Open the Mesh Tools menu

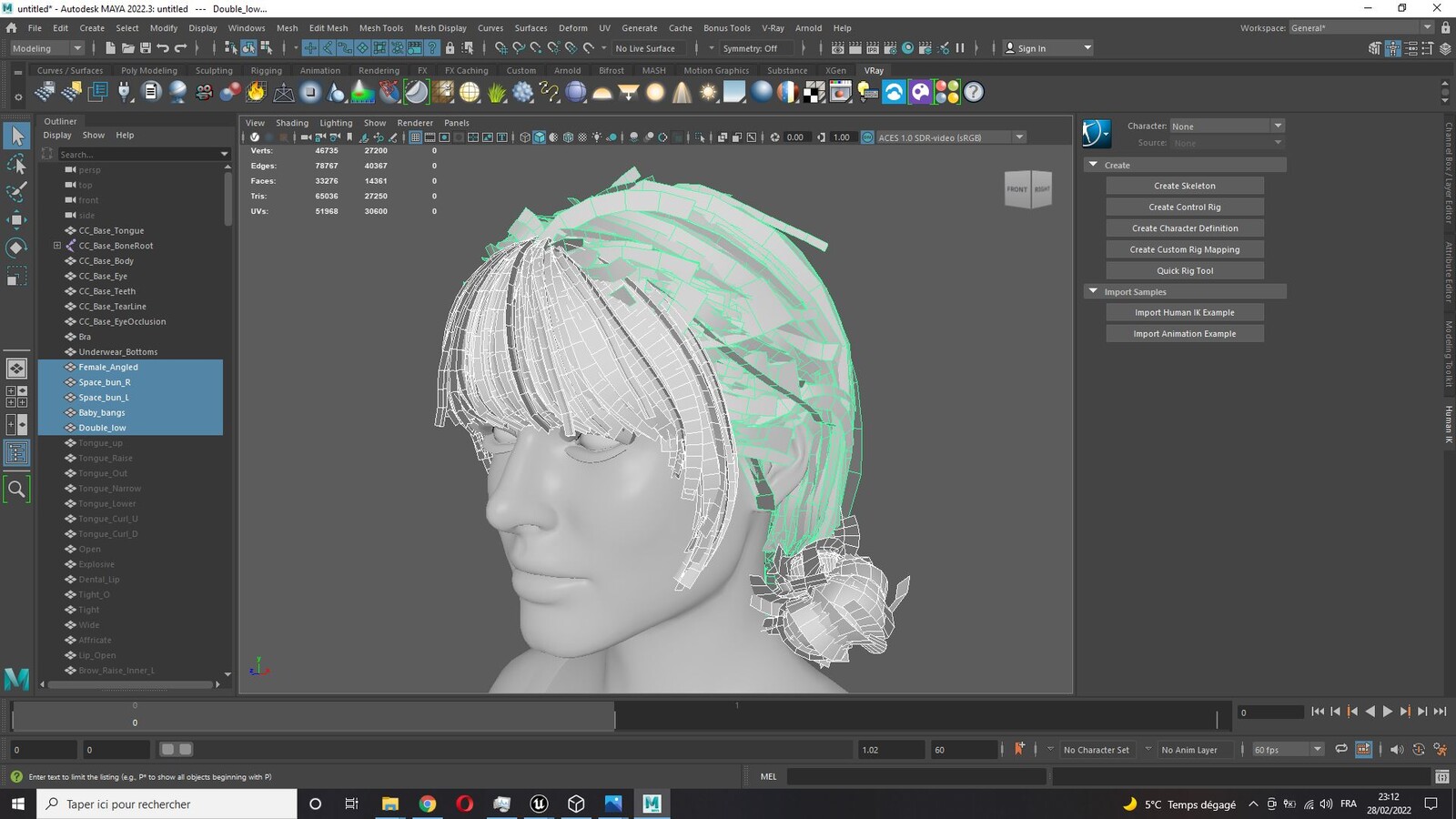pyautogui.click(x=380, y=28)
